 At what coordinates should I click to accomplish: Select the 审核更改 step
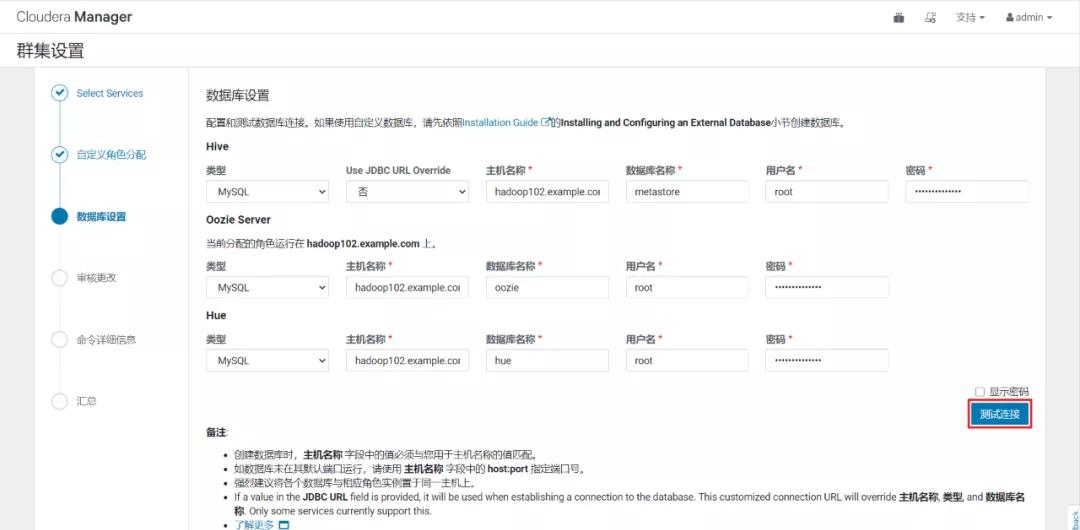tap(96, 278)
